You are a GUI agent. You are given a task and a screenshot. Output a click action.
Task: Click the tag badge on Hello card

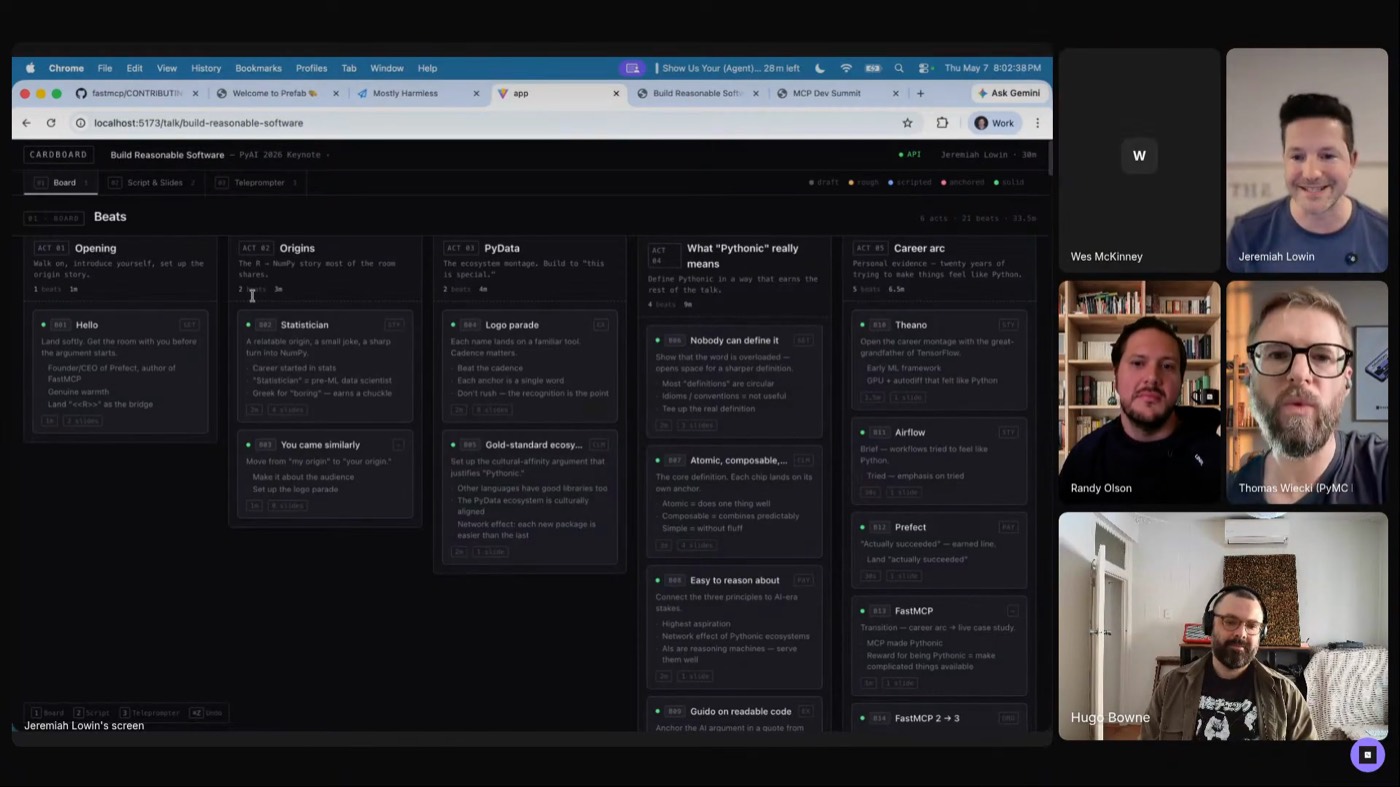[x=189, y=325]
